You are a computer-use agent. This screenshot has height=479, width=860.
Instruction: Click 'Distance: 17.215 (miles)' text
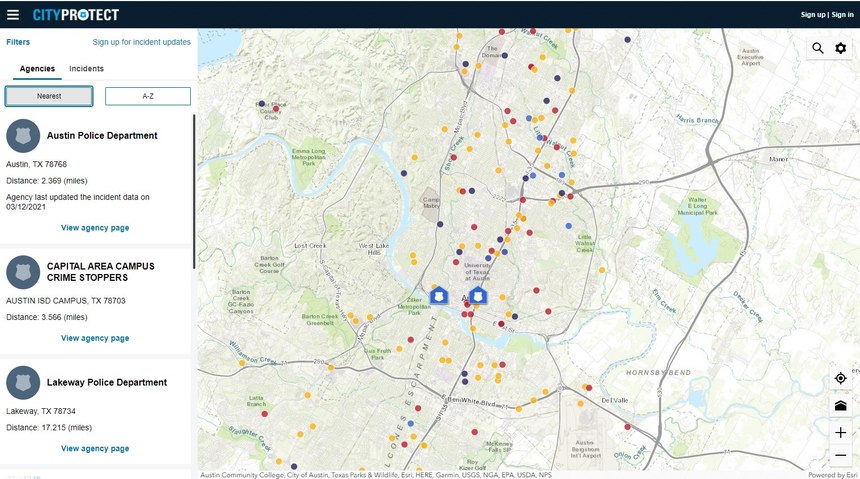49,427
